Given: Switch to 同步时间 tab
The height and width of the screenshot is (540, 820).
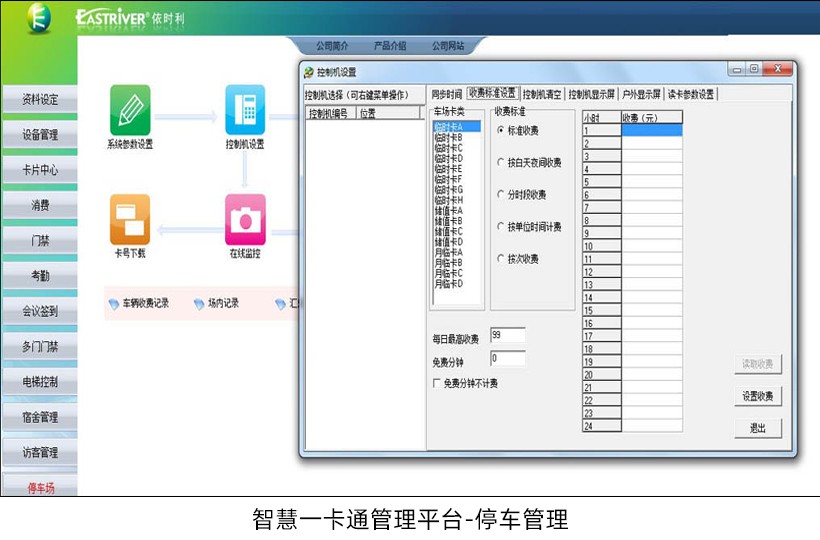Looking at the screenshot, I should (446, 94).
